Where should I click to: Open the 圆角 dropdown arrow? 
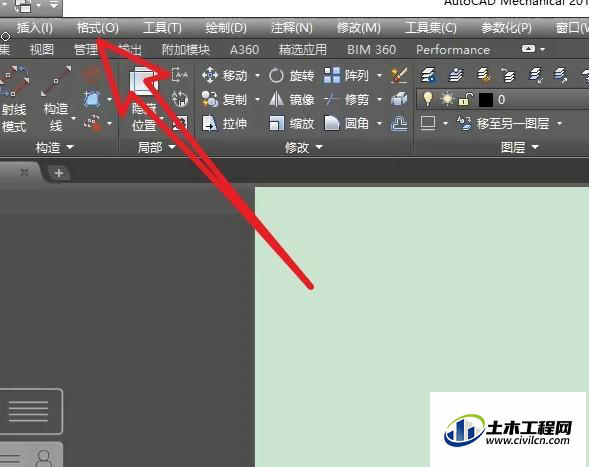click(379, 124)
